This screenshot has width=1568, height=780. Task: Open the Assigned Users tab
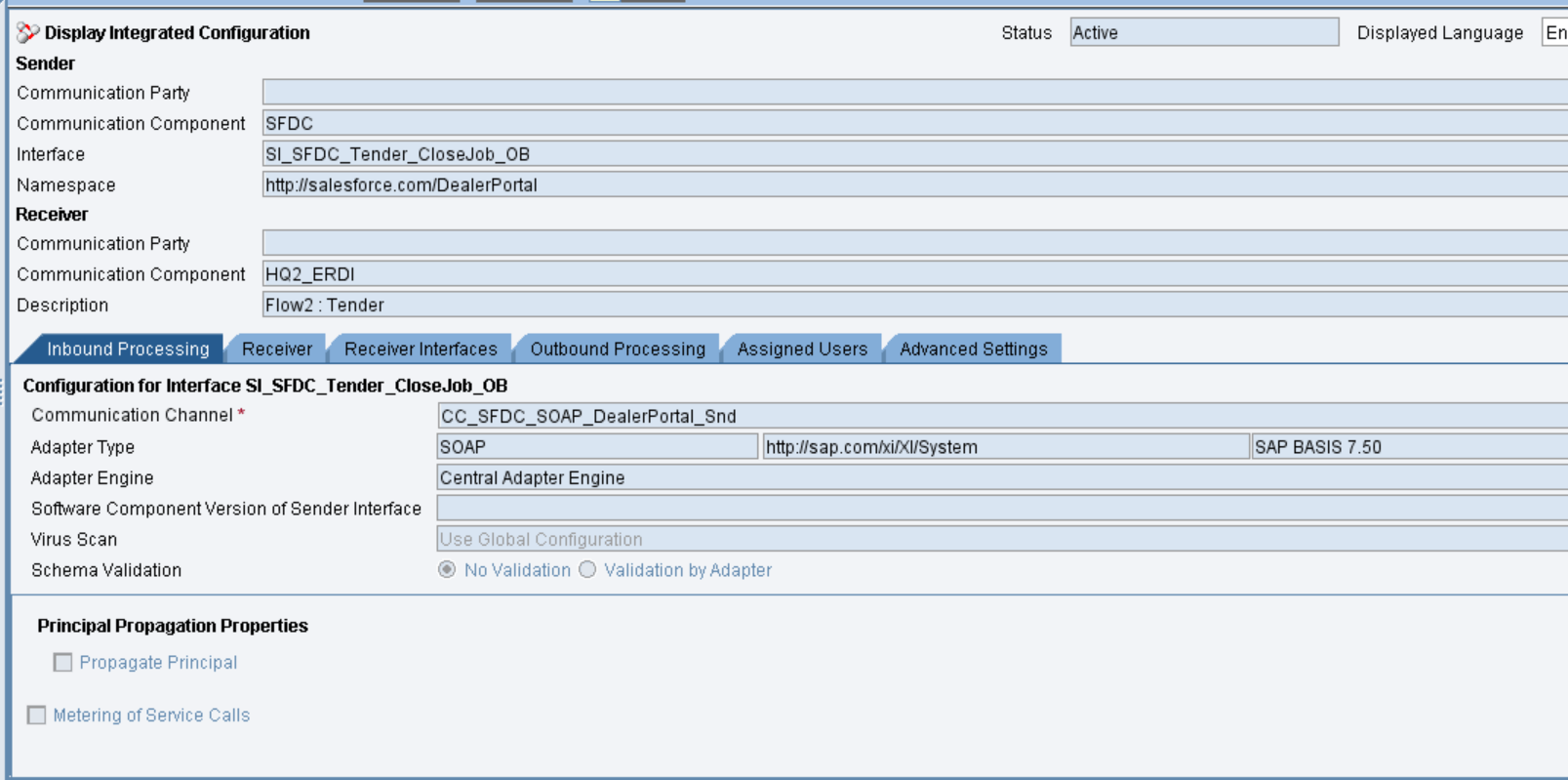tap(802, 349)
